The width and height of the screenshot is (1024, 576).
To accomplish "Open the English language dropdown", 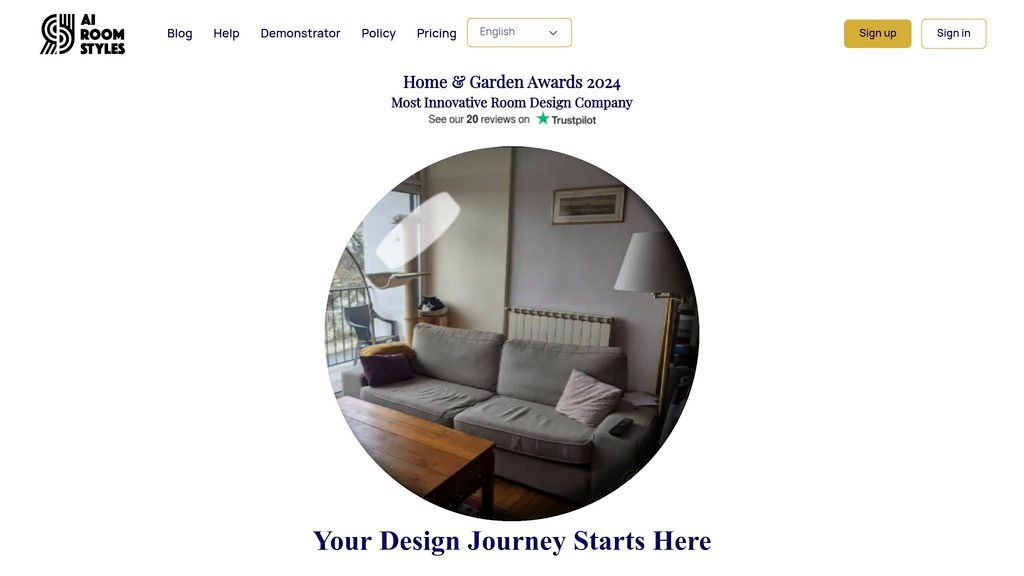I will pyautogui.click(x=519, y=33).
